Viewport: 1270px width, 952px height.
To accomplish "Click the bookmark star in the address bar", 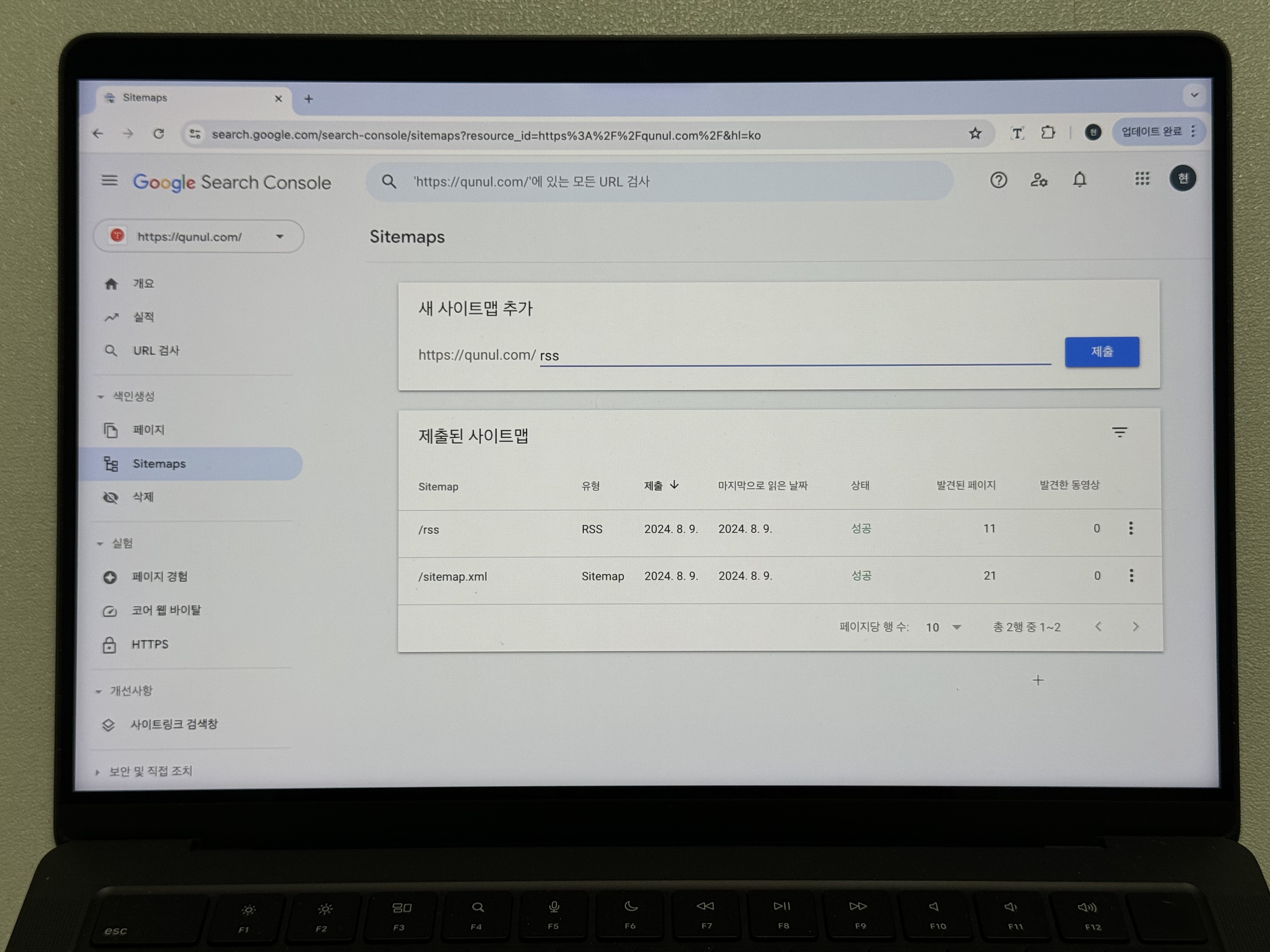I will tap(975, 134).
